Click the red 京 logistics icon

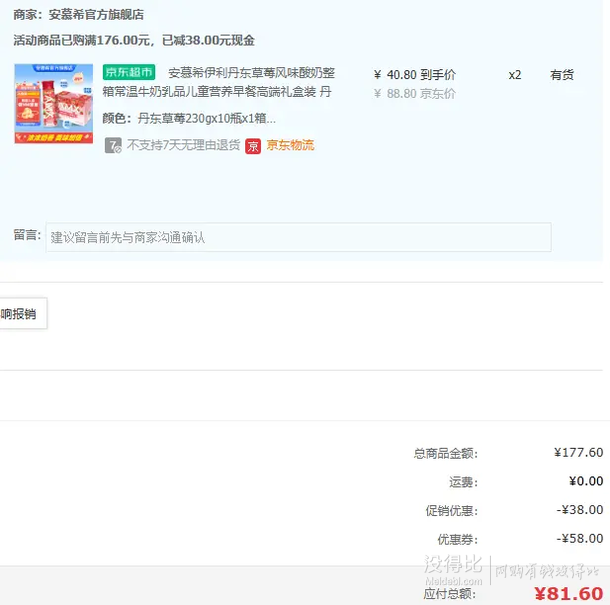click(x=253, y=146)
